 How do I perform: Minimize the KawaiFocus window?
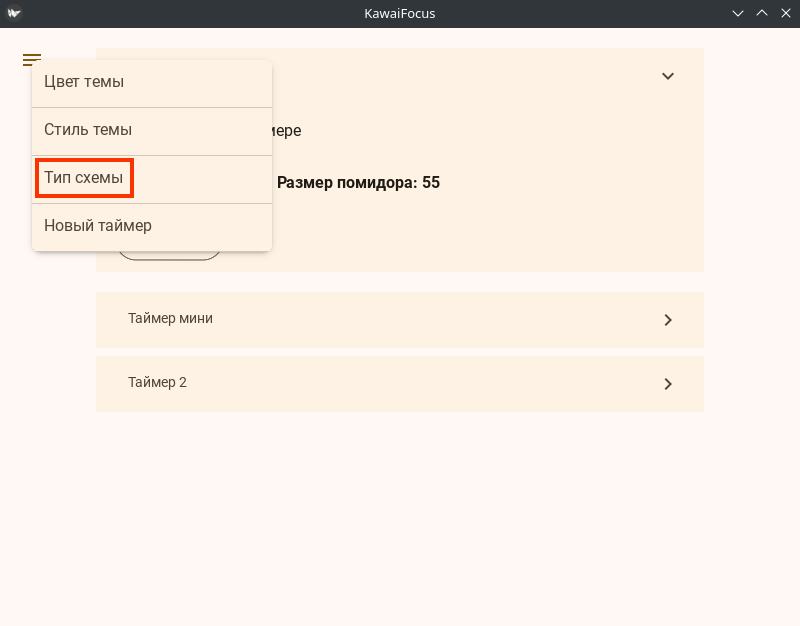click(738, 13)
